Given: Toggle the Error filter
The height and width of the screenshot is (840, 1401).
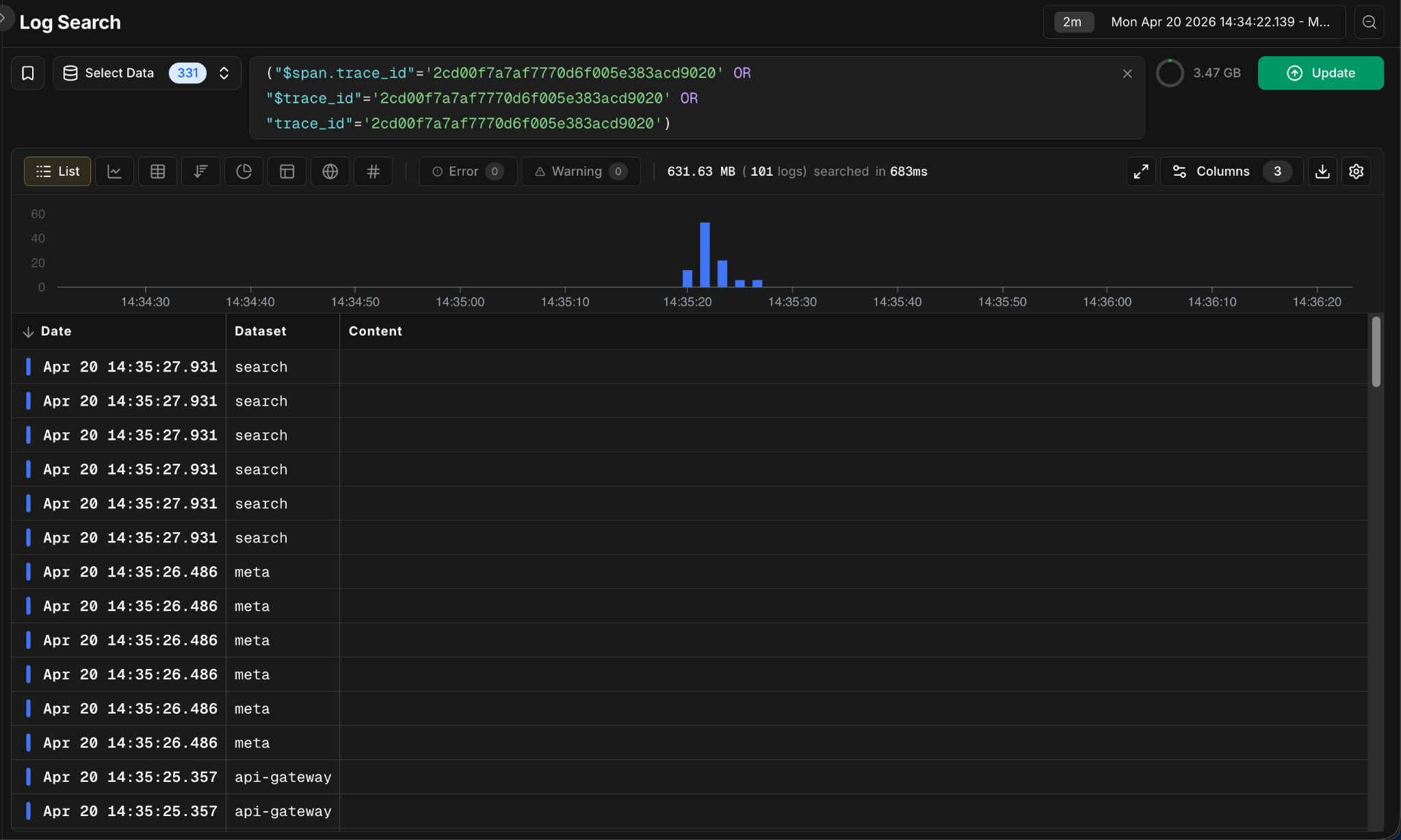Looking at the screenshot, I should (x=468, y=172).
